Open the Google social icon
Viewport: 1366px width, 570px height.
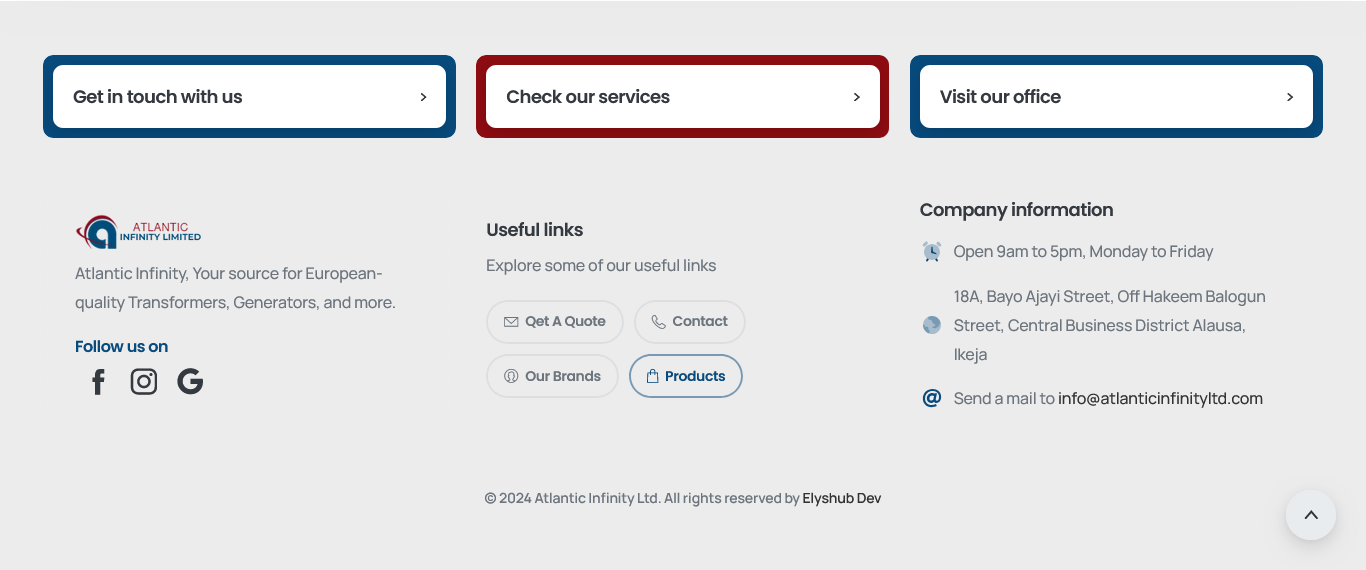190,382
